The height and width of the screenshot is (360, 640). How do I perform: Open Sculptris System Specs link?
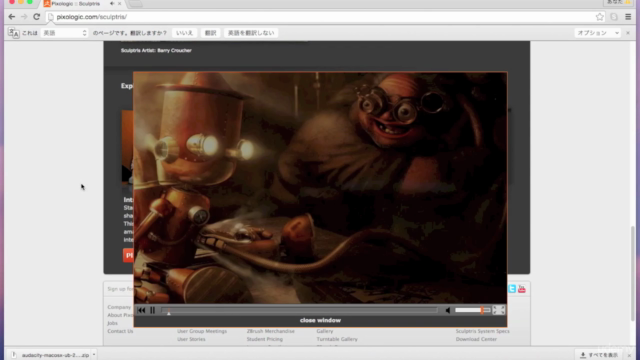482,331
